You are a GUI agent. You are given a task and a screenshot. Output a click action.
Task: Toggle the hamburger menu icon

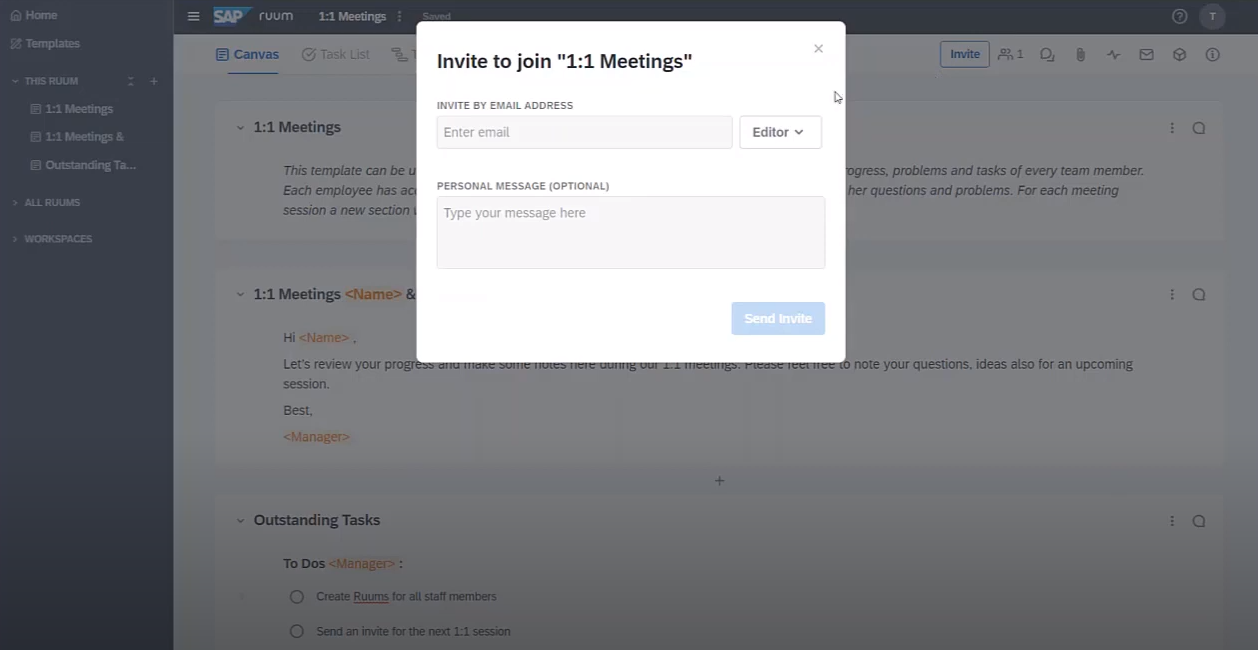coord(193,16)
